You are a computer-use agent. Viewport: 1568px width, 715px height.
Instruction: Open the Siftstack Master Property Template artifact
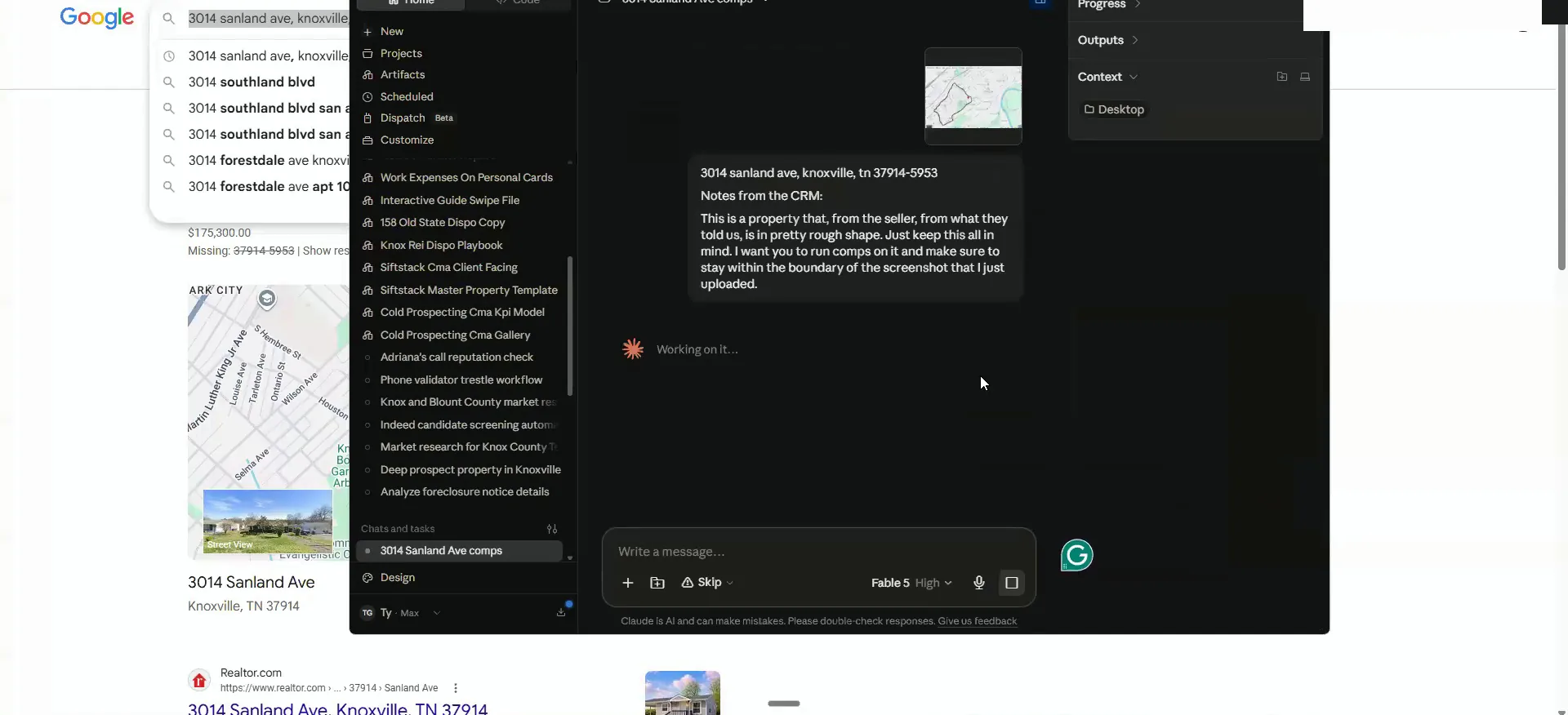pyautogui.click(x=468, y=291)
